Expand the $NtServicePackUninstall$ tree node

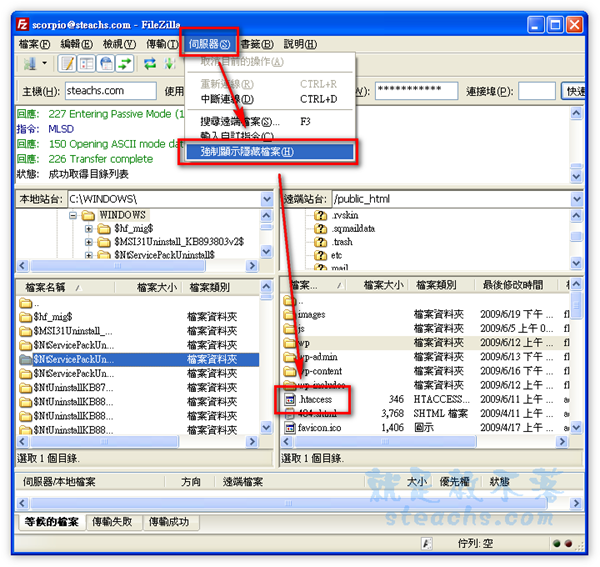click(x=89, y=254)
